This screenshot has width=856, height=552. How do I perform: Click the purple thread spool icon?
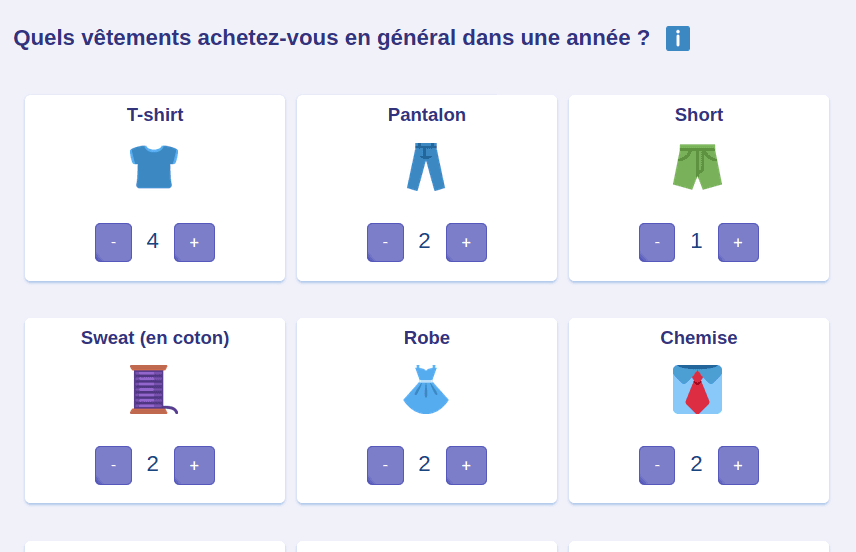154,390
